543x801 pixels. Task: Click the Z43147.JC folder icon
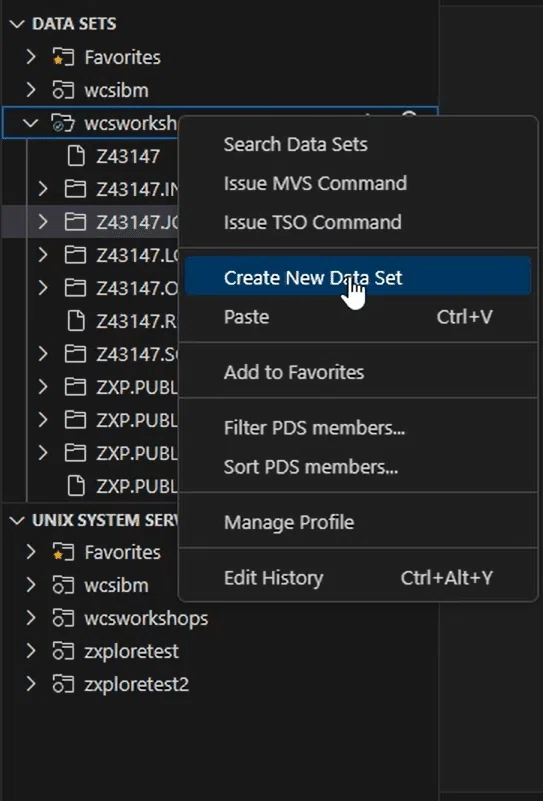click(75, 222)
